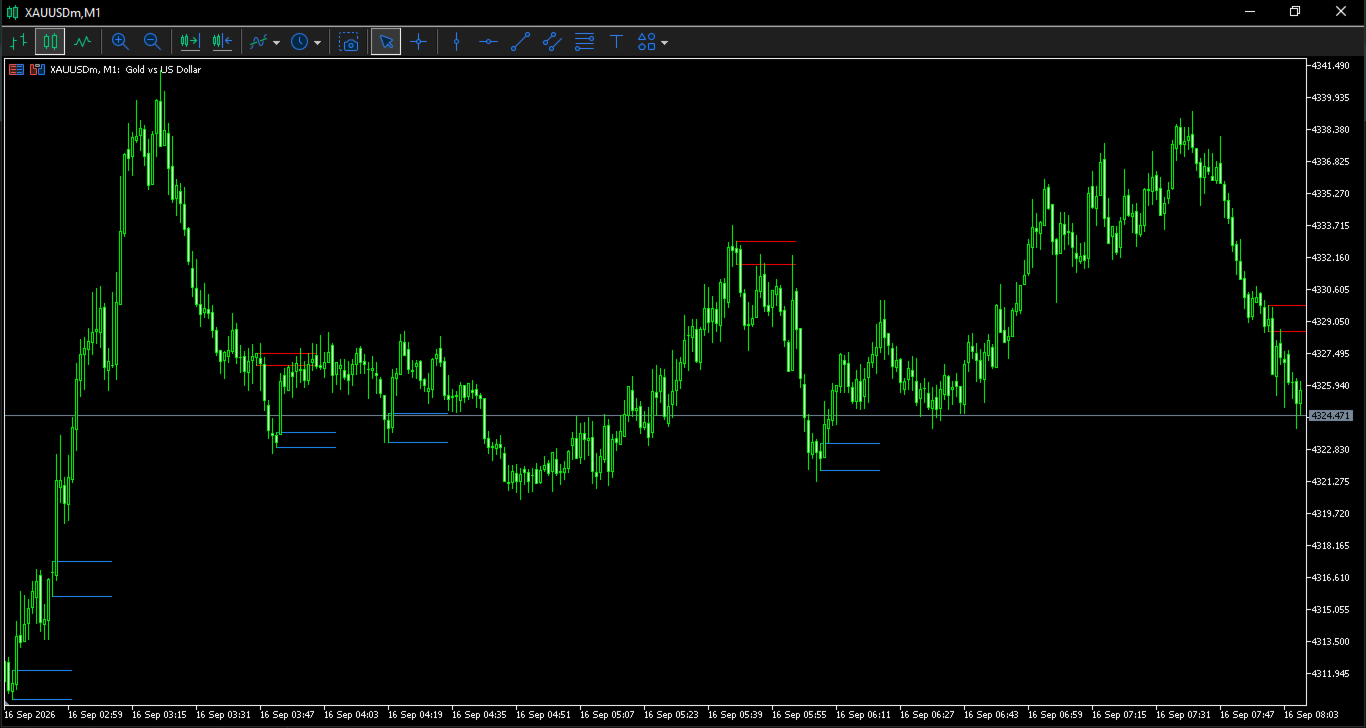Switch chart to bar chart mode
1366x728 pixels.
[x=18, y=42]
